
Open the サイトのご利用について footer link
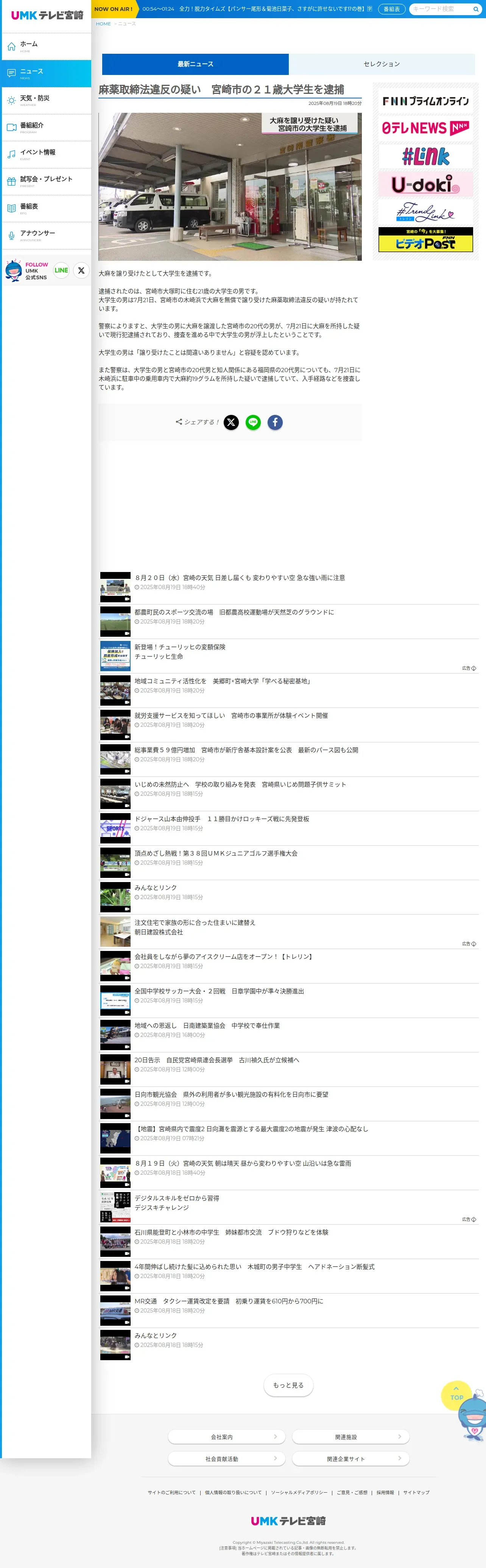pyautogui.click(x=171, y=1493)
